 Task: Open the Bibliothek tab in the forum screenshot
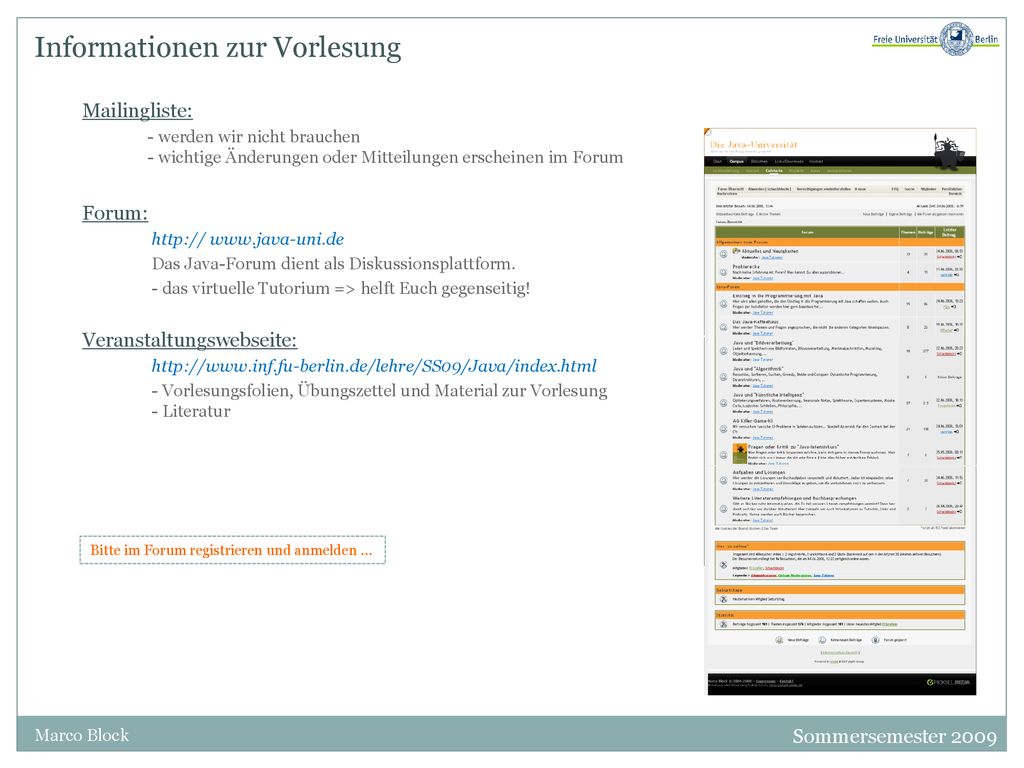(x=759, y=161)
